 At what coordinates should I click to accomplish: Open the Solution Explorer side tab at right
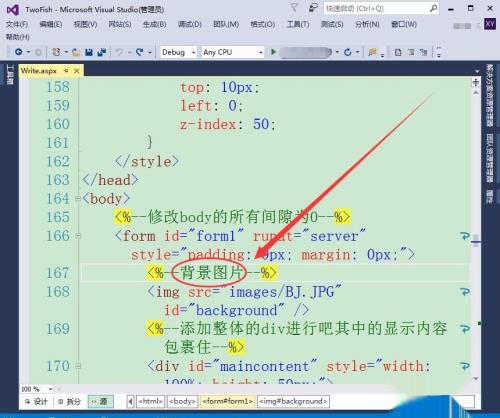(x=489, y=95)
